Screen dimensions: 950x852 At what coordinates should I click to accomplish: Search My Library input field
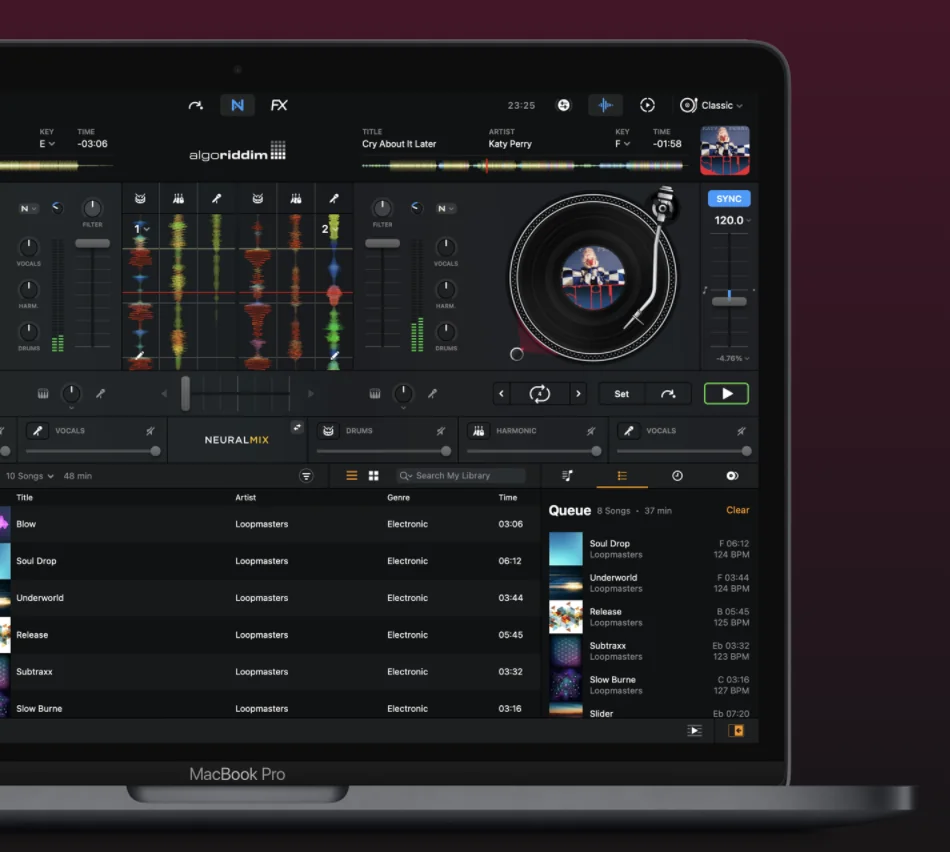point(460,476)
